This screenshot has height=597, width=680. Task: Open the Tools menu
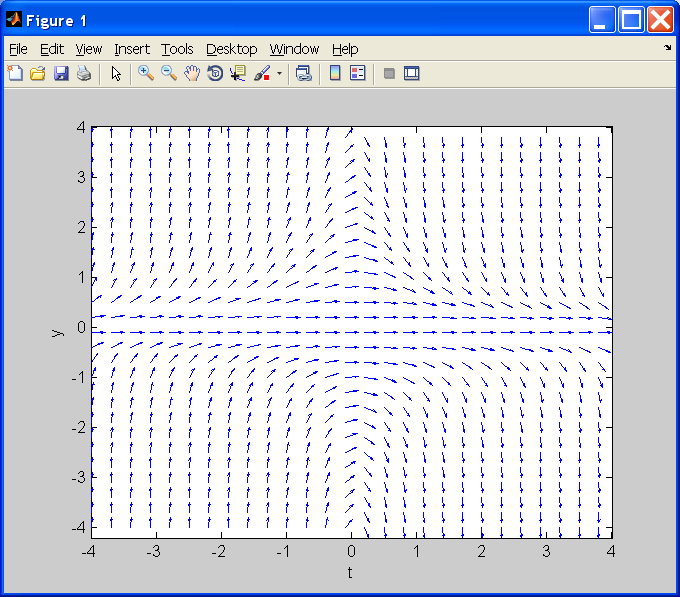177,49
